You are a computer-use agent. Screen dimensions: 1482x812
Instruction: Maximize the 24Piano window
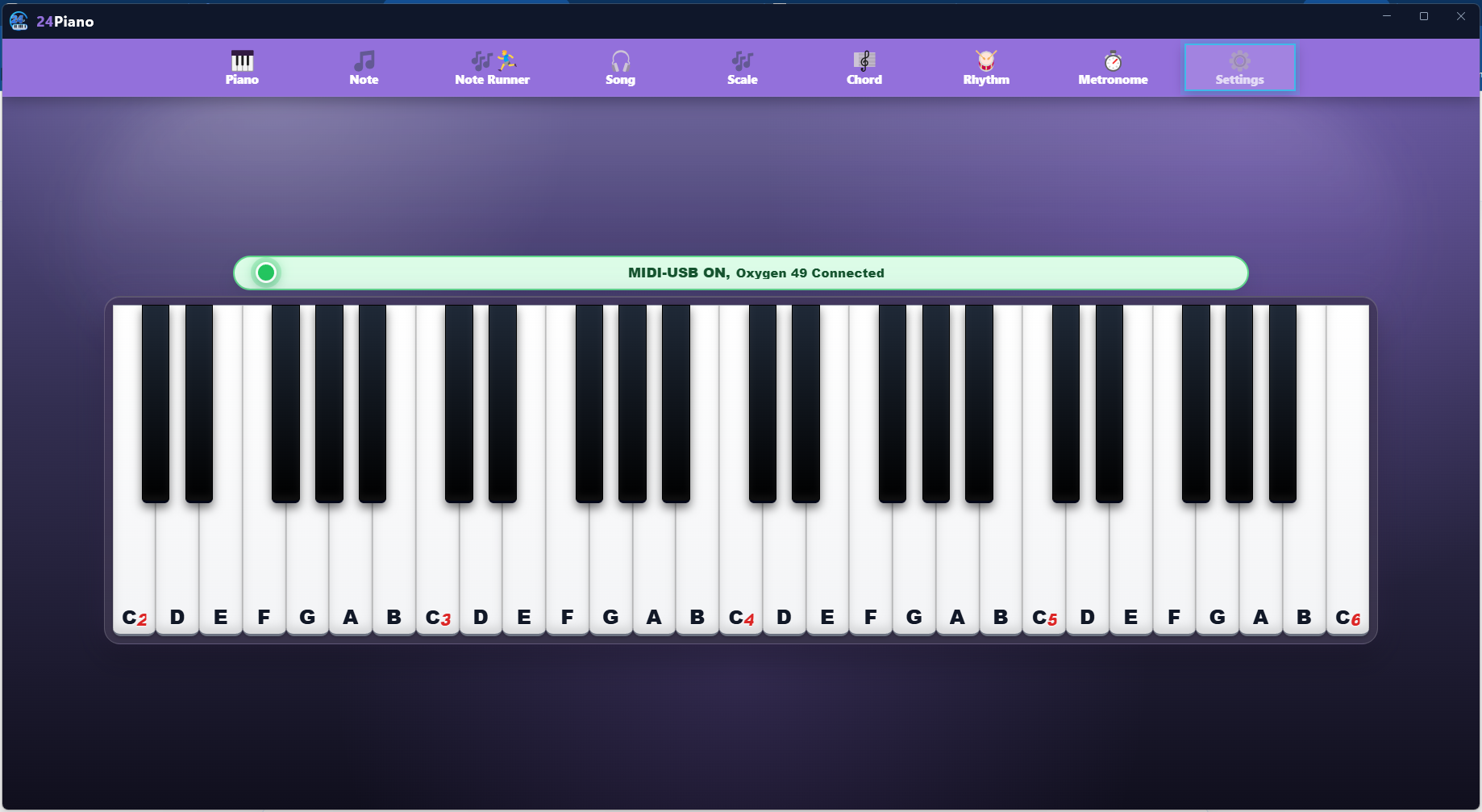point(1424,16)
